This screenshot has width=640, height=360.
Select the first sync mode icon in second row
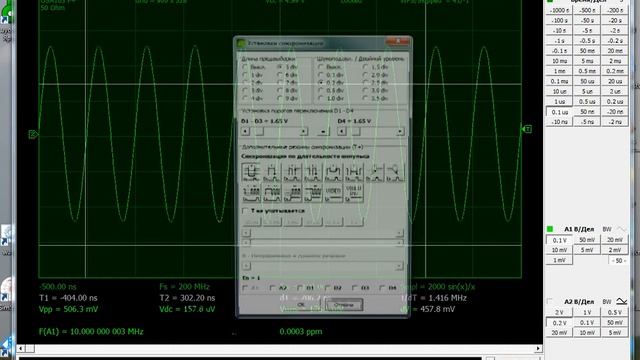(251, 193)
